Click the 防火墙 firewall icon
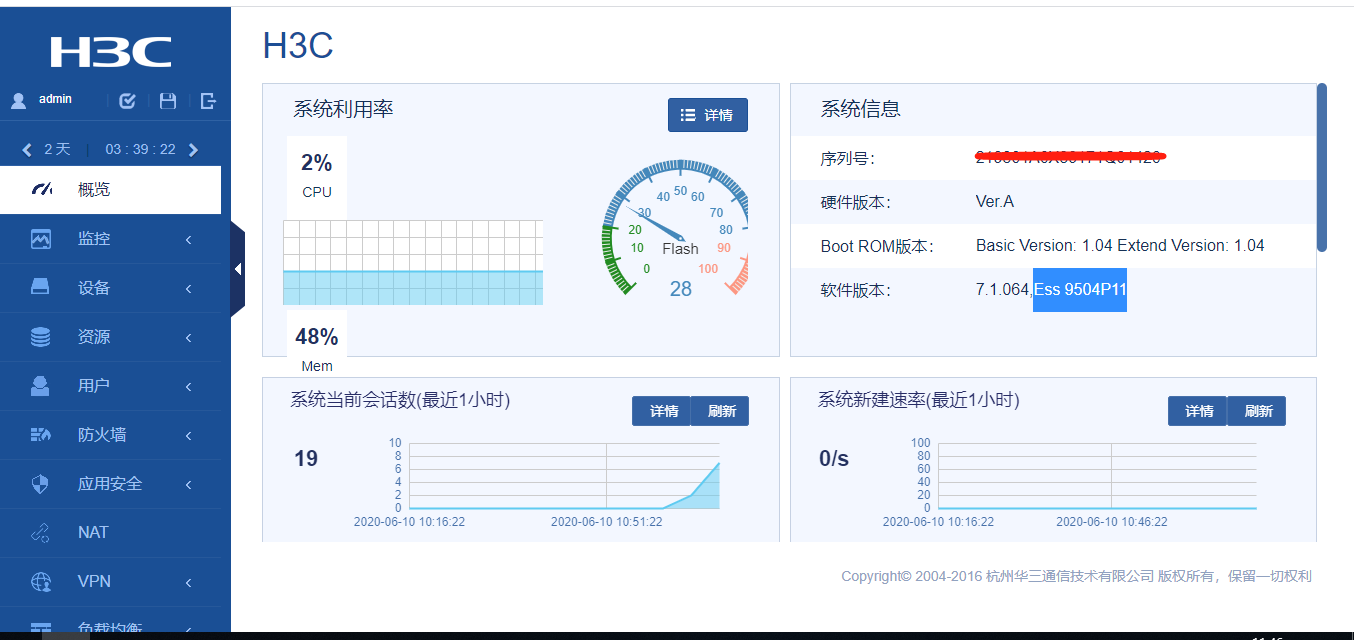Image resolution: width=1354 pixels, height=640 pixels. (40, 435)
